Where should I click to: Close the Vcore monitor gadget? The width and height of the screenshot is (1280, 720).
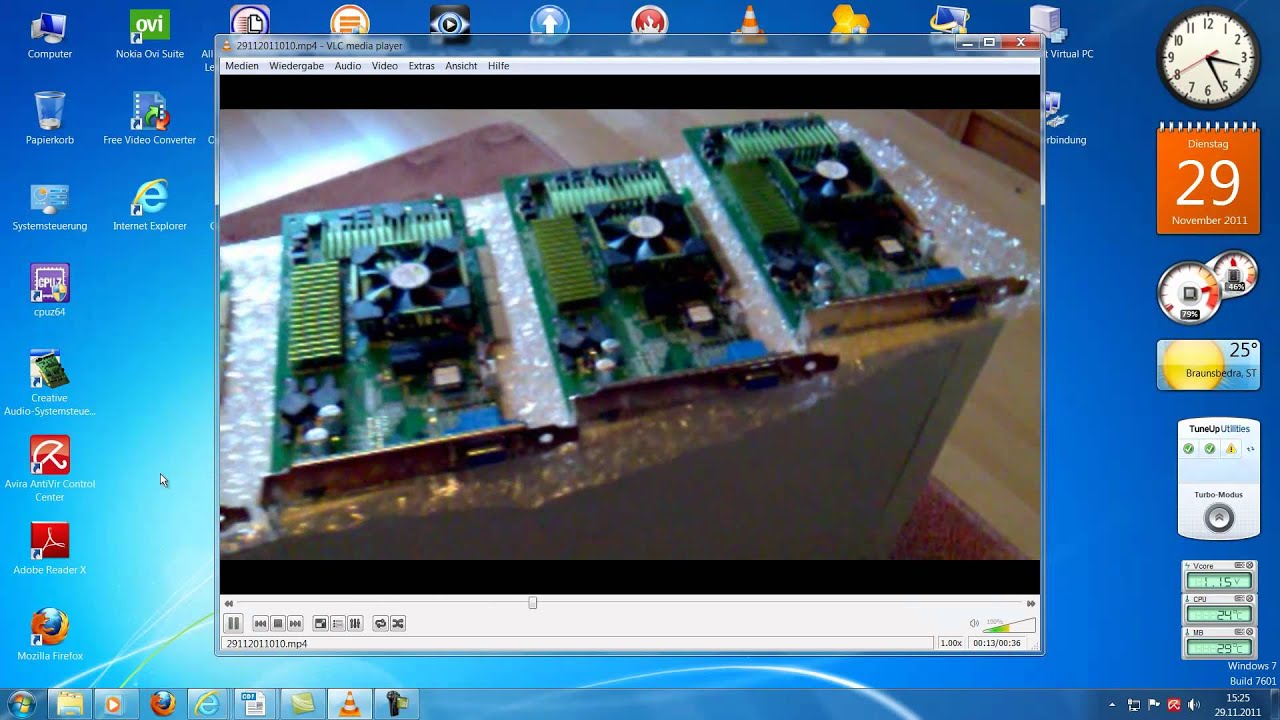[x=1249, y=566]
